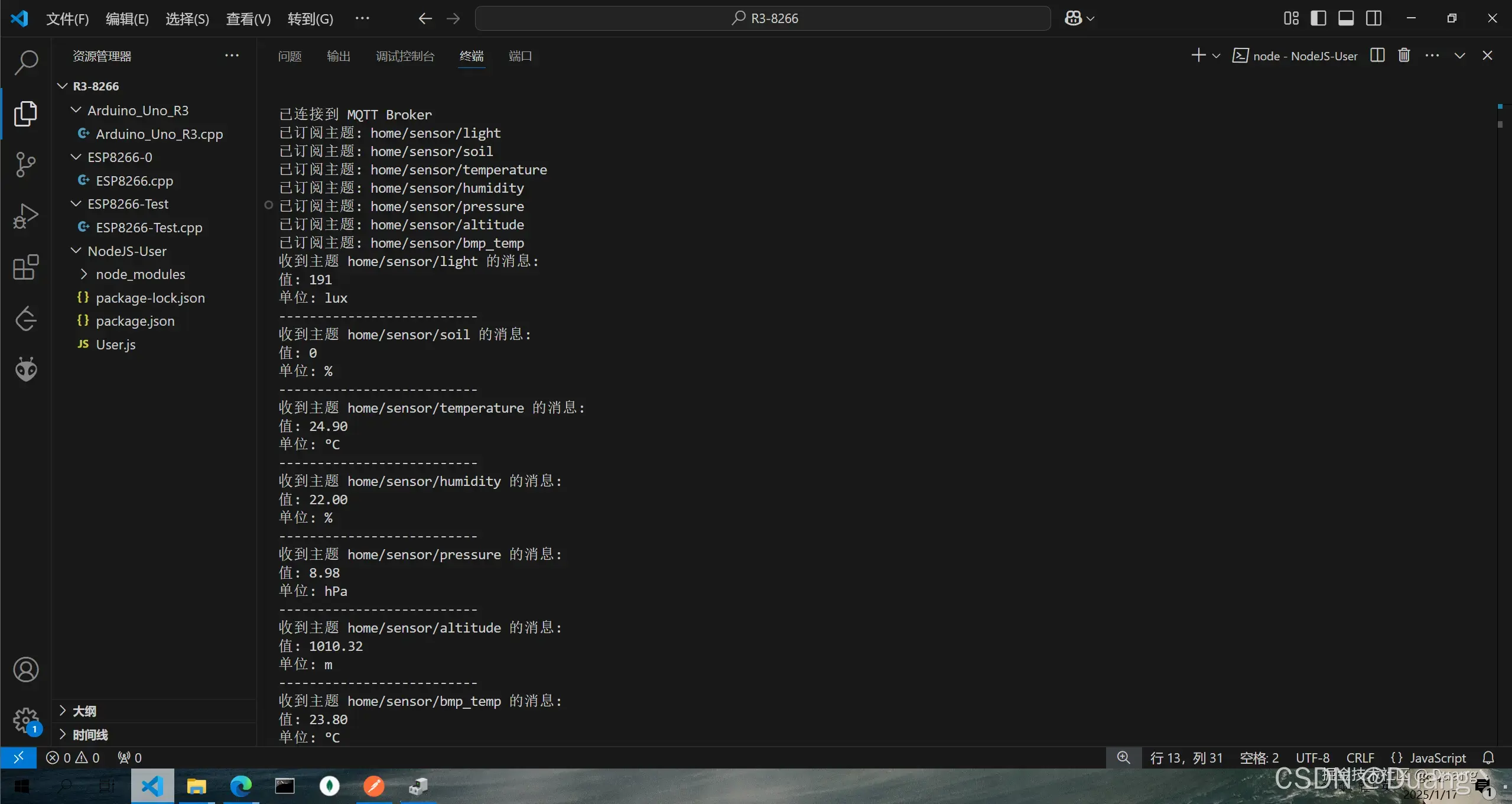Click the JavaScript language mode in the status bar

[x=1437, y=758]
